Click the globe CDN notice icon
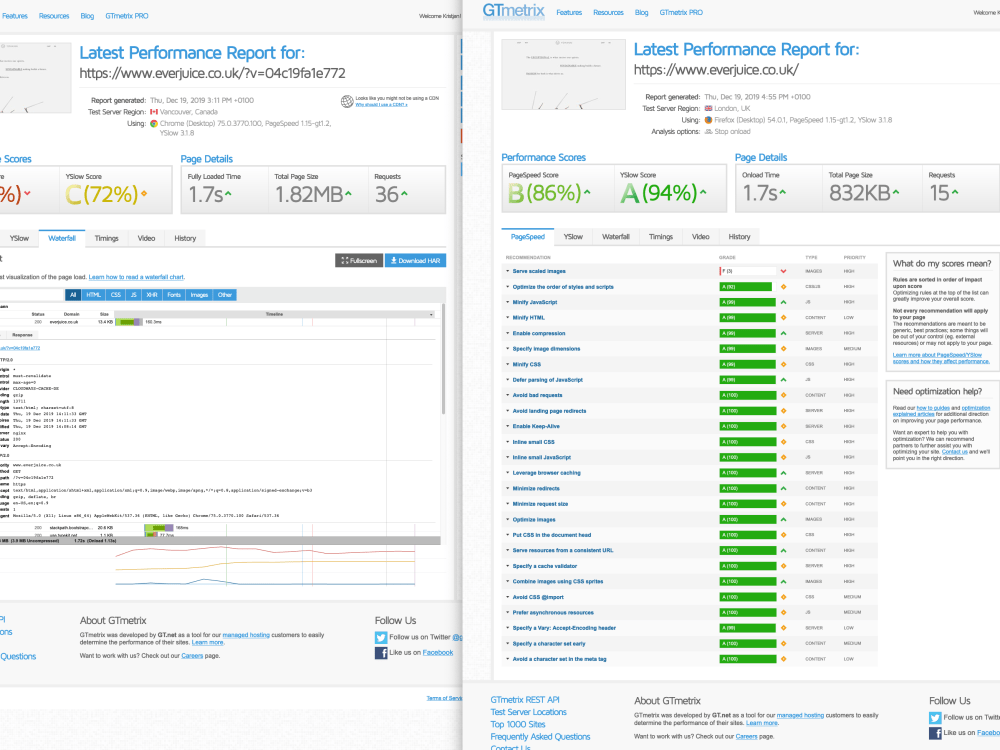The image size is (1000, 750). [347, 101]
